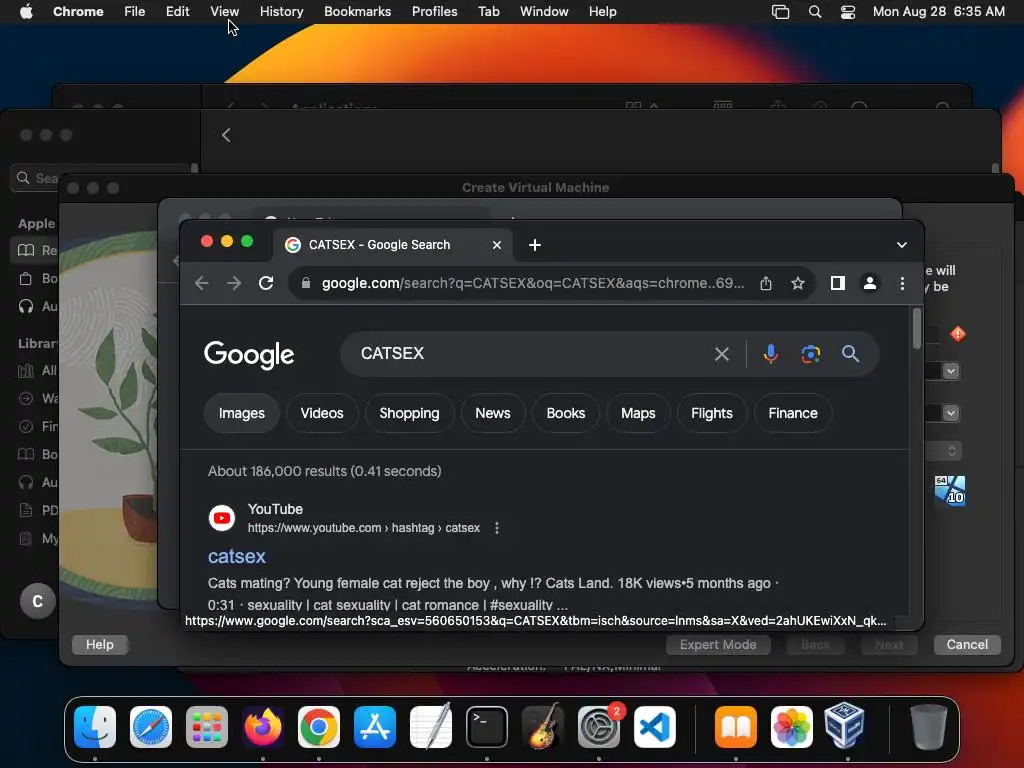Open the Apple menu
The height and width of the screenshot is (768, 1024).
(26, 12)
